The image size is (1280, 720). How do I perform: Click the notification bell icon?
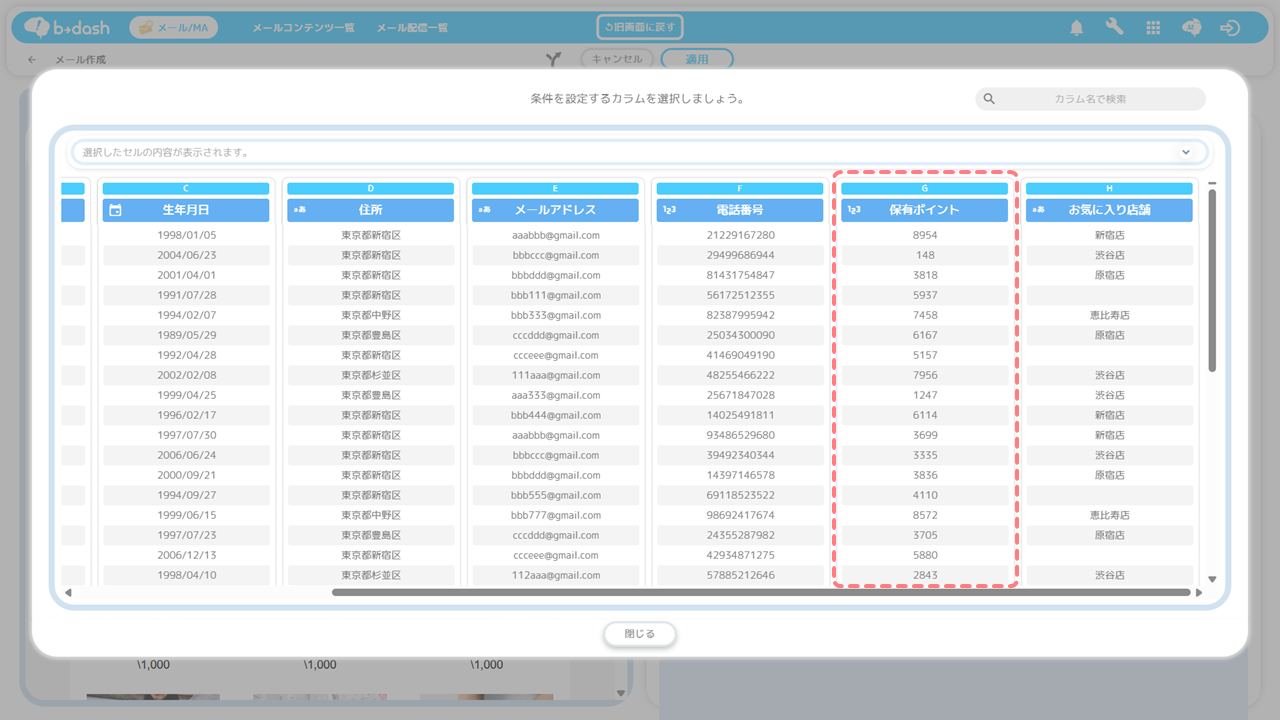pos(1076,28)
